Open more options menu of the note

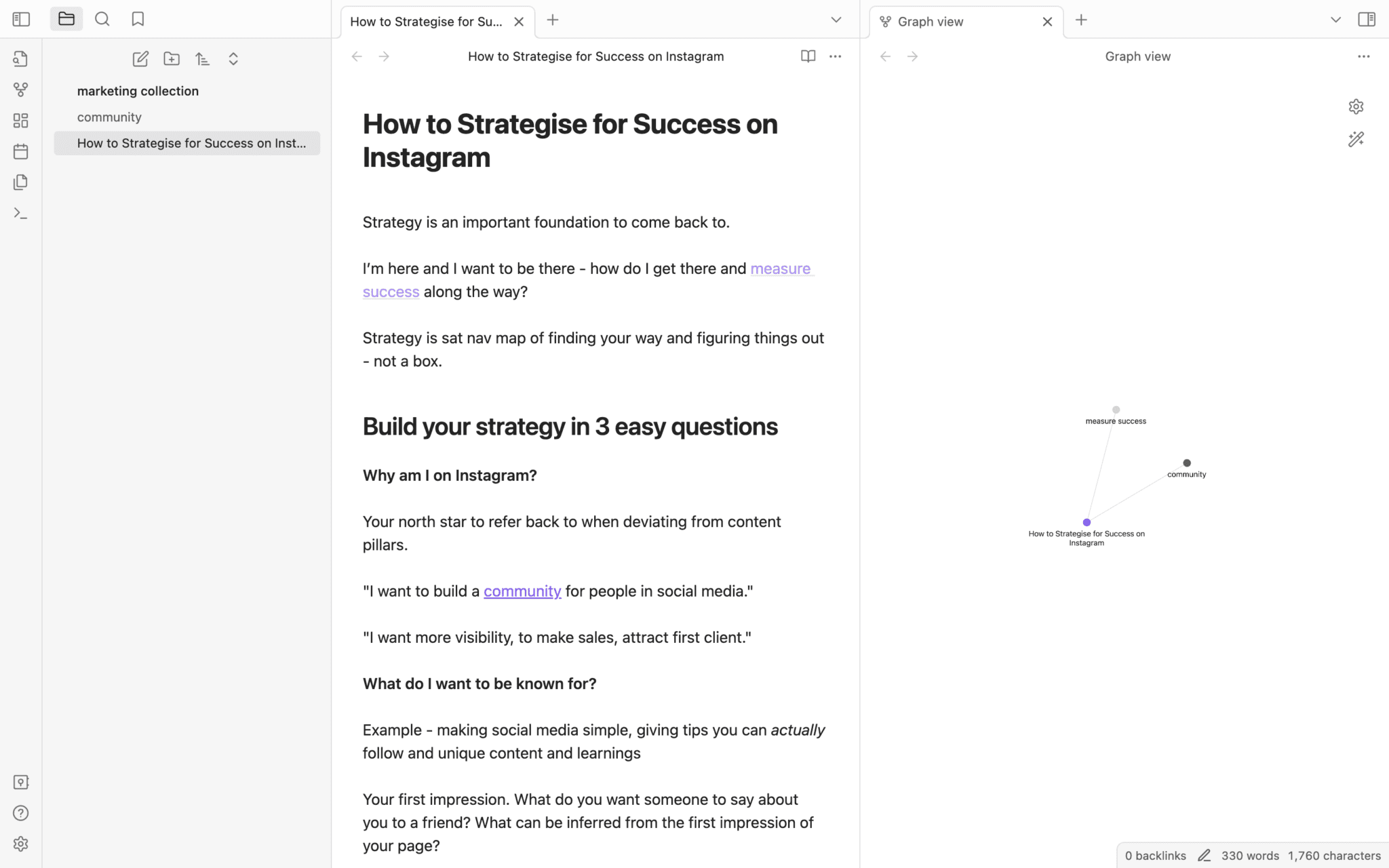click(835, 56)
